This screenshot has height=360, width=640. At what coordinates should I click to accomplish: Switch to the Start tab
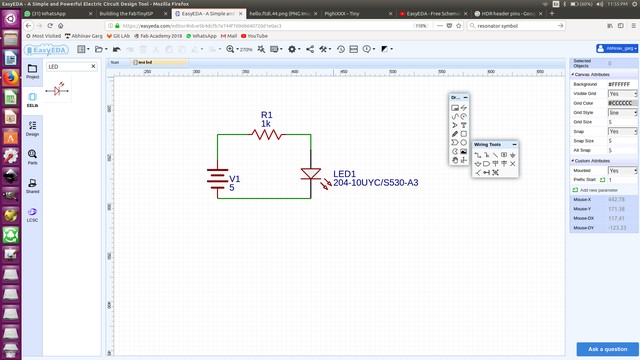click(x=115, y=62)
